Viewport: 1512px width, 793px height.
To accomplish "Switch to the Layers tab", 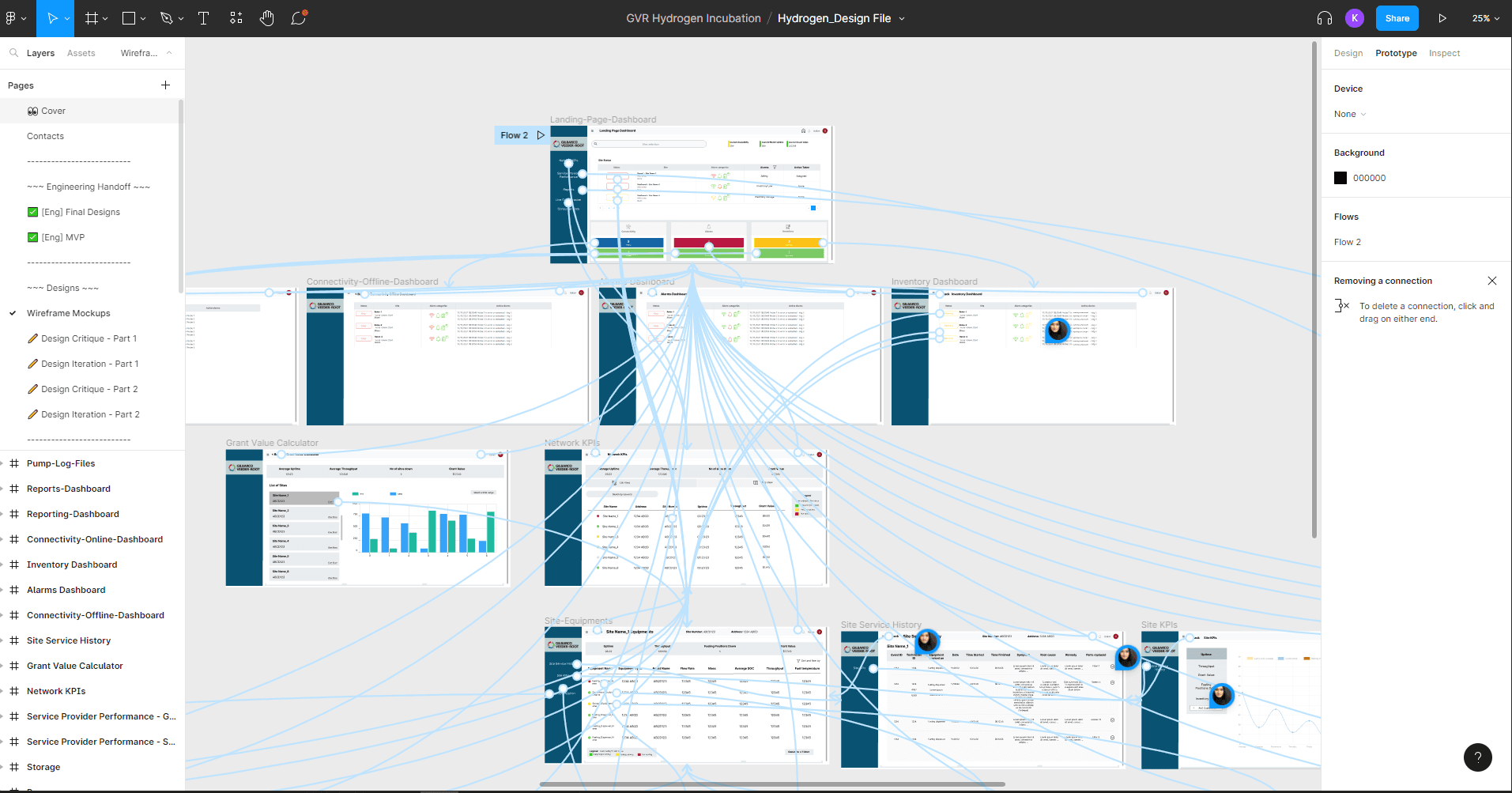I will (x=40, y=53).
